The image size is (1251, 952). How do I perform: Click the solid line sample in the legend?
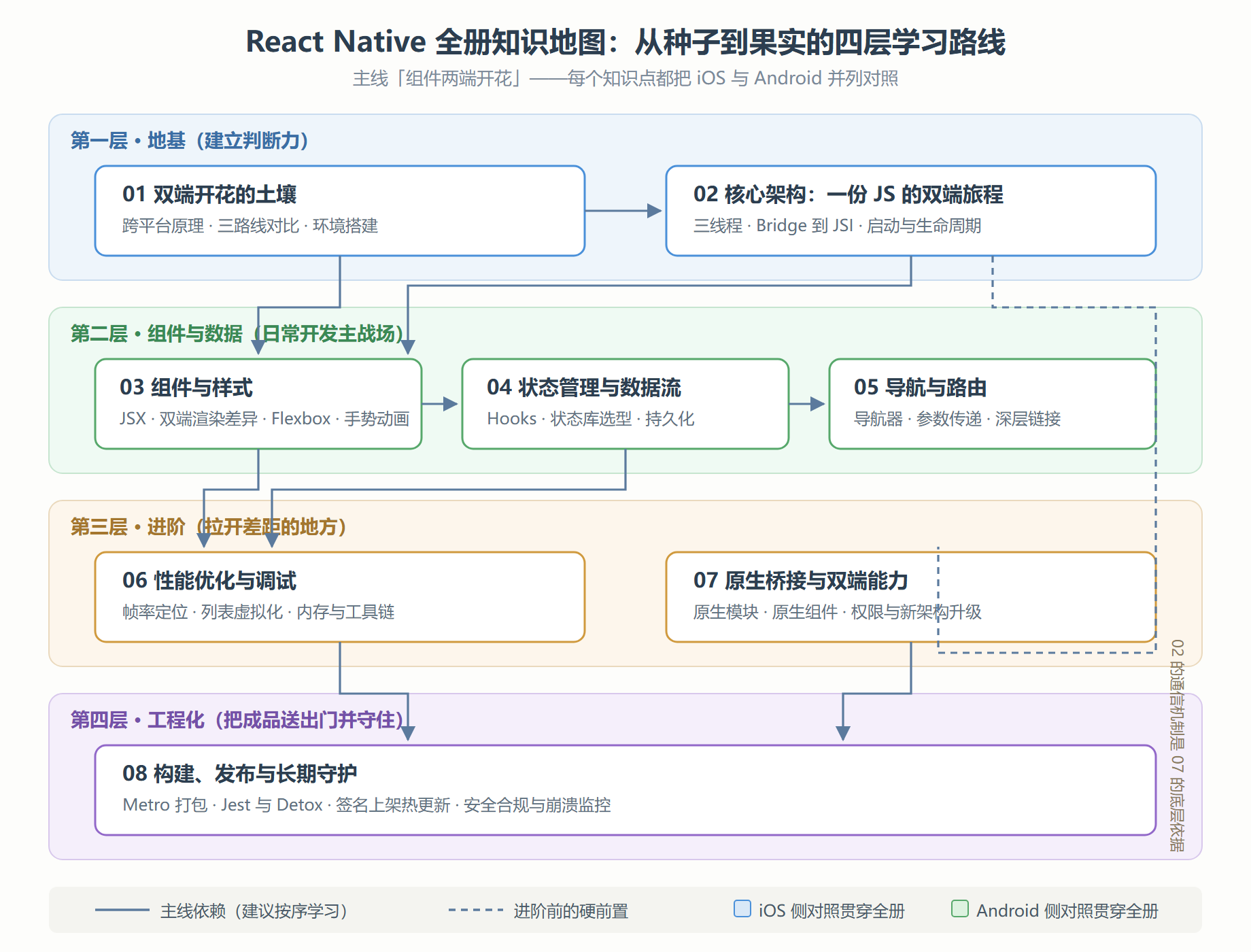click(122, 910)
